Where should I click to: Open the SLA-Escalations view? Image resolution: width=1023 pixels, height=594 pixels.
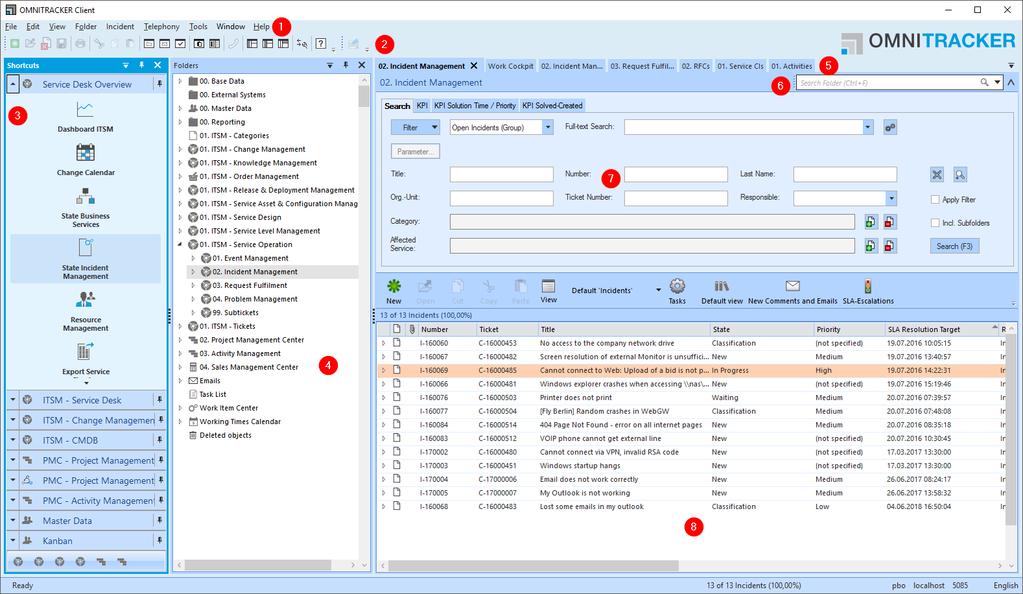coord(868,291)
